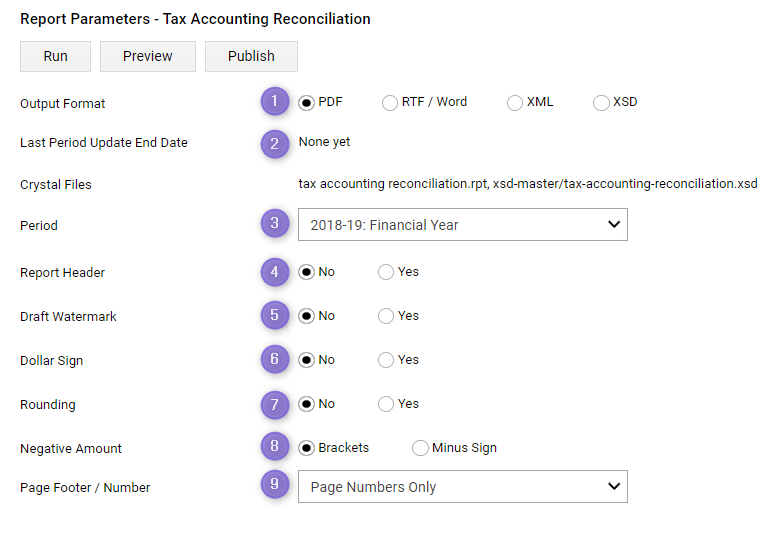Select Minus Sign for negative amounts
The width and height of the screenshot is (779, 547).
pyautogui.click(x=420, y=448)
